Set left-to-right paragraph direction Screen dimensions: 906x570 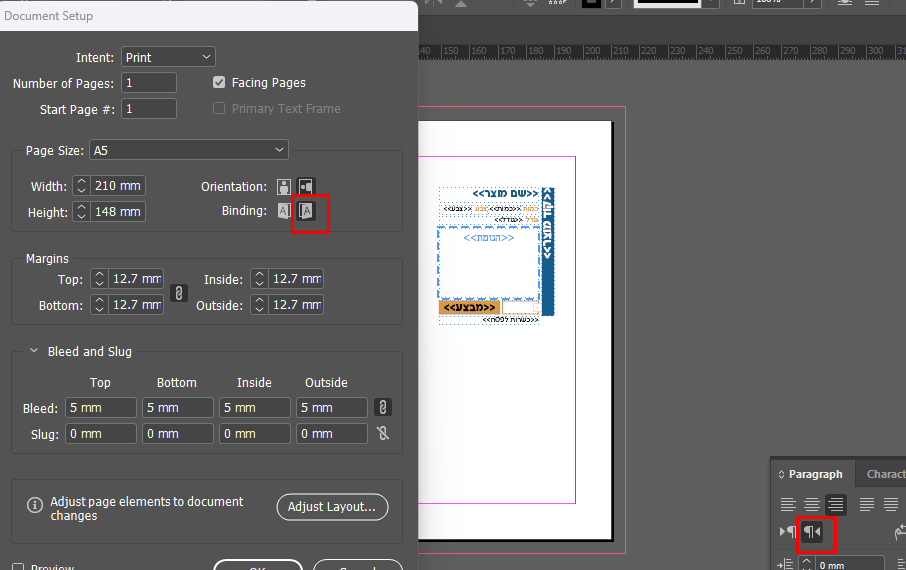788,532
